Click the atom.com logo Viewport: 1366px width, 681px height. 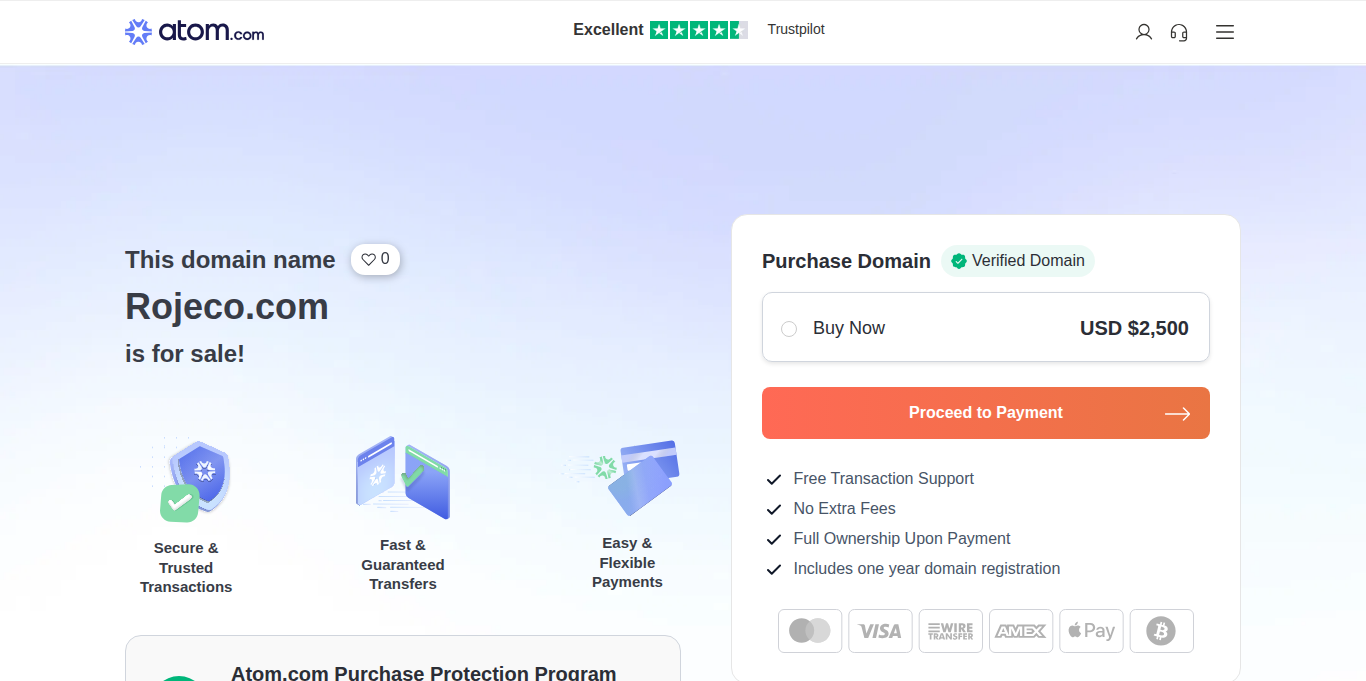195,32
